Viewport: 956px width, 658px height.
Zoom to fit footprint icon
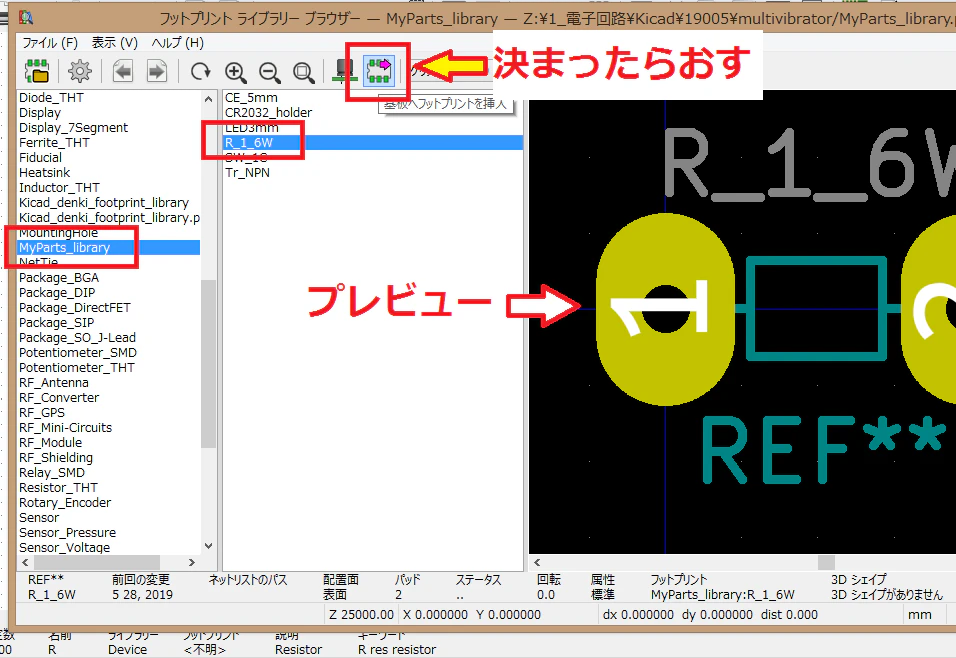(304, 72)
